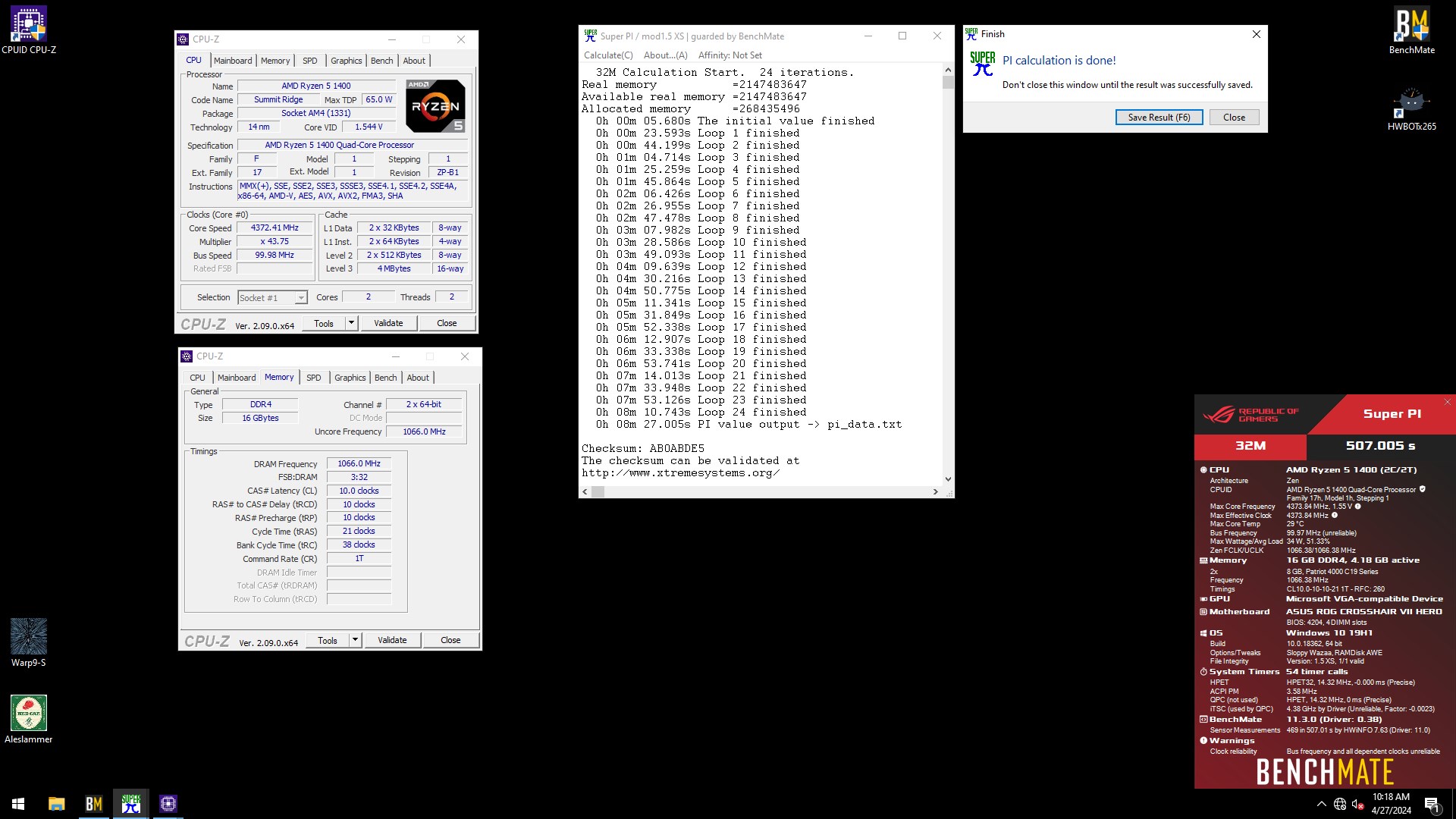Open the taskbar clock showing 10:18 AM
This screenshot has width=1456, height=819.
(x=1391, y=804)
